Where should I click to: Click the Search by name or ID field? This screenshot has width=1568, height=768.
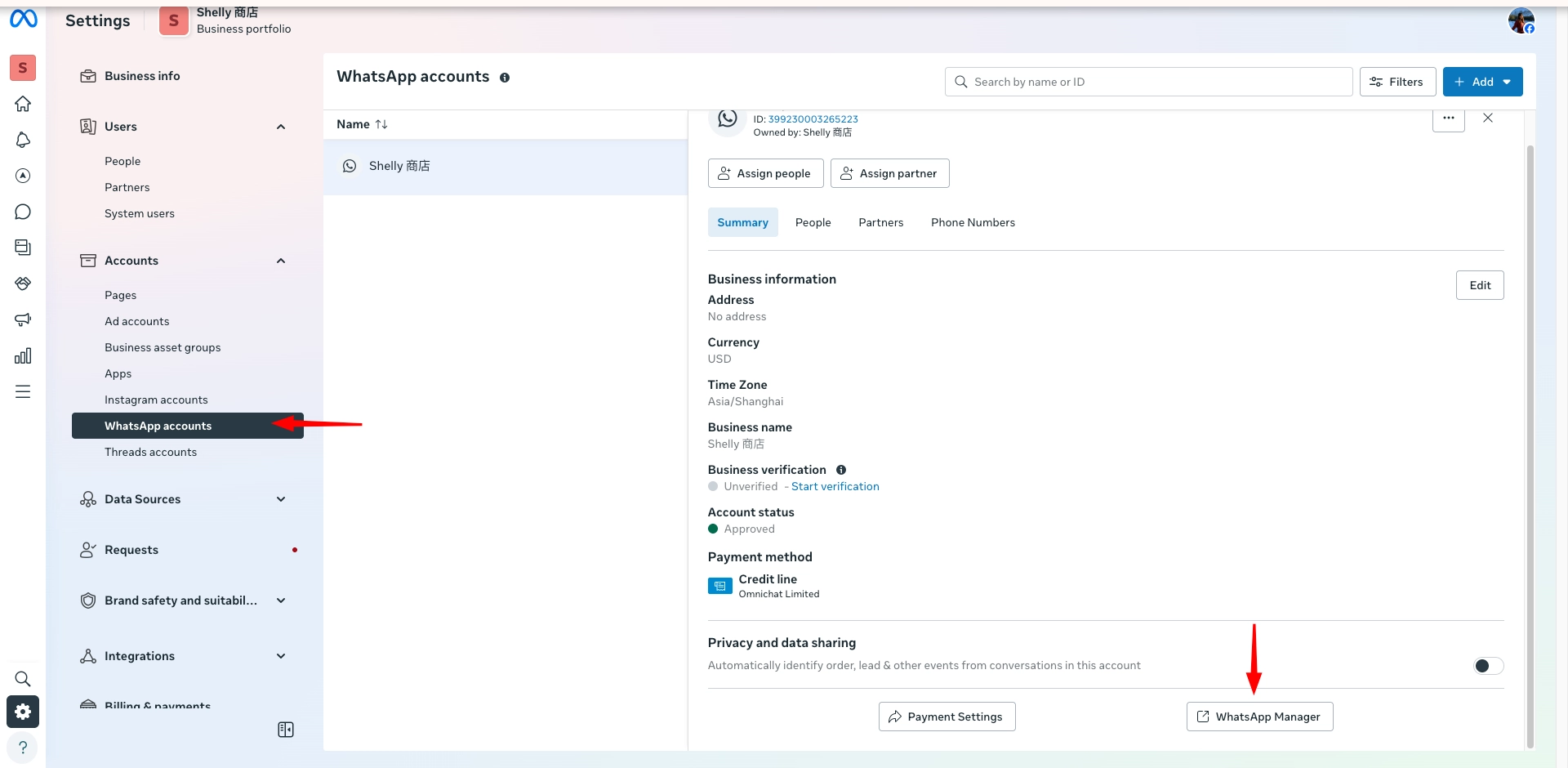pyautogui.click(x=1147, y=82)
